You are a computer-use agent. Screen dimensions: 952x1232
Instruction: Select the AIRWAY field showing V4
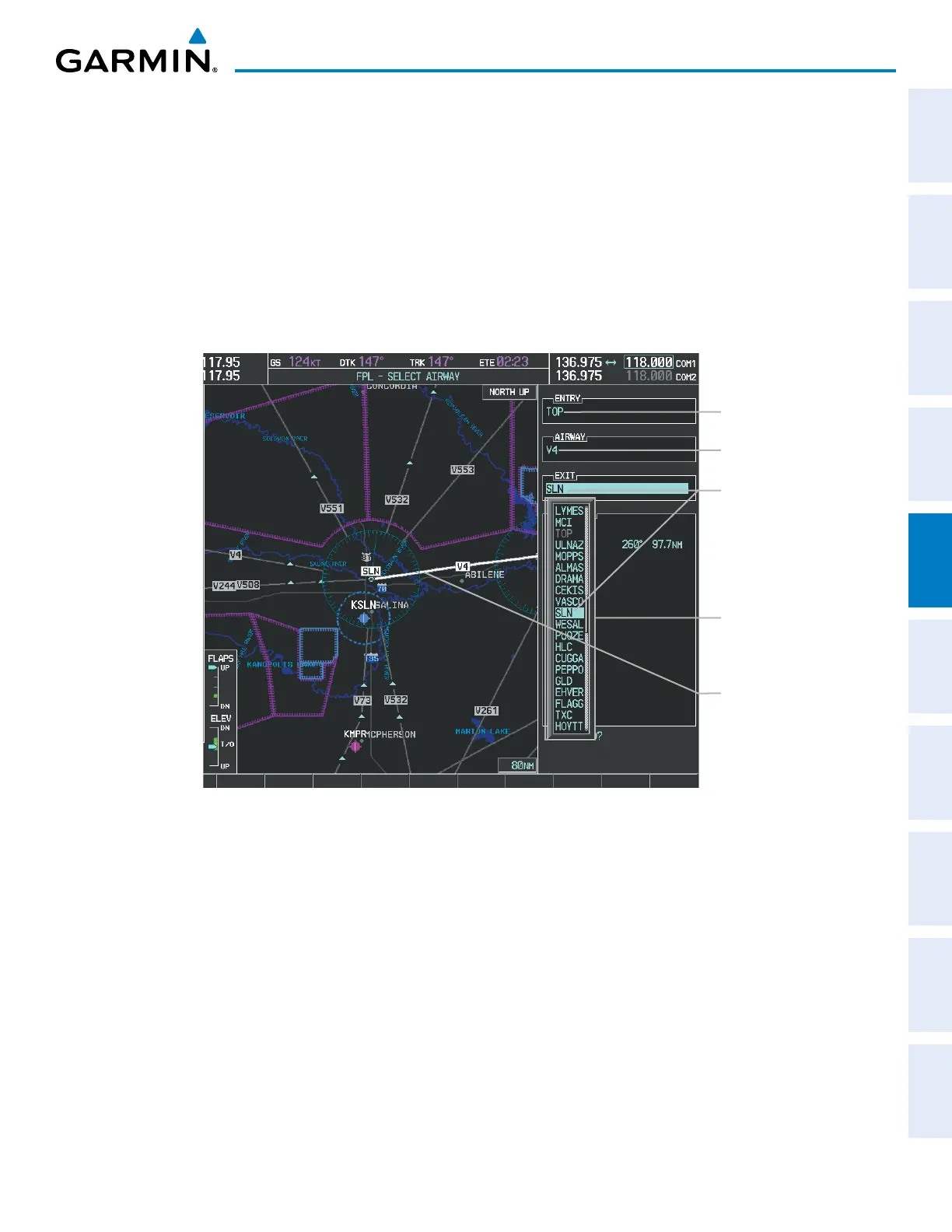click(619, 450)
